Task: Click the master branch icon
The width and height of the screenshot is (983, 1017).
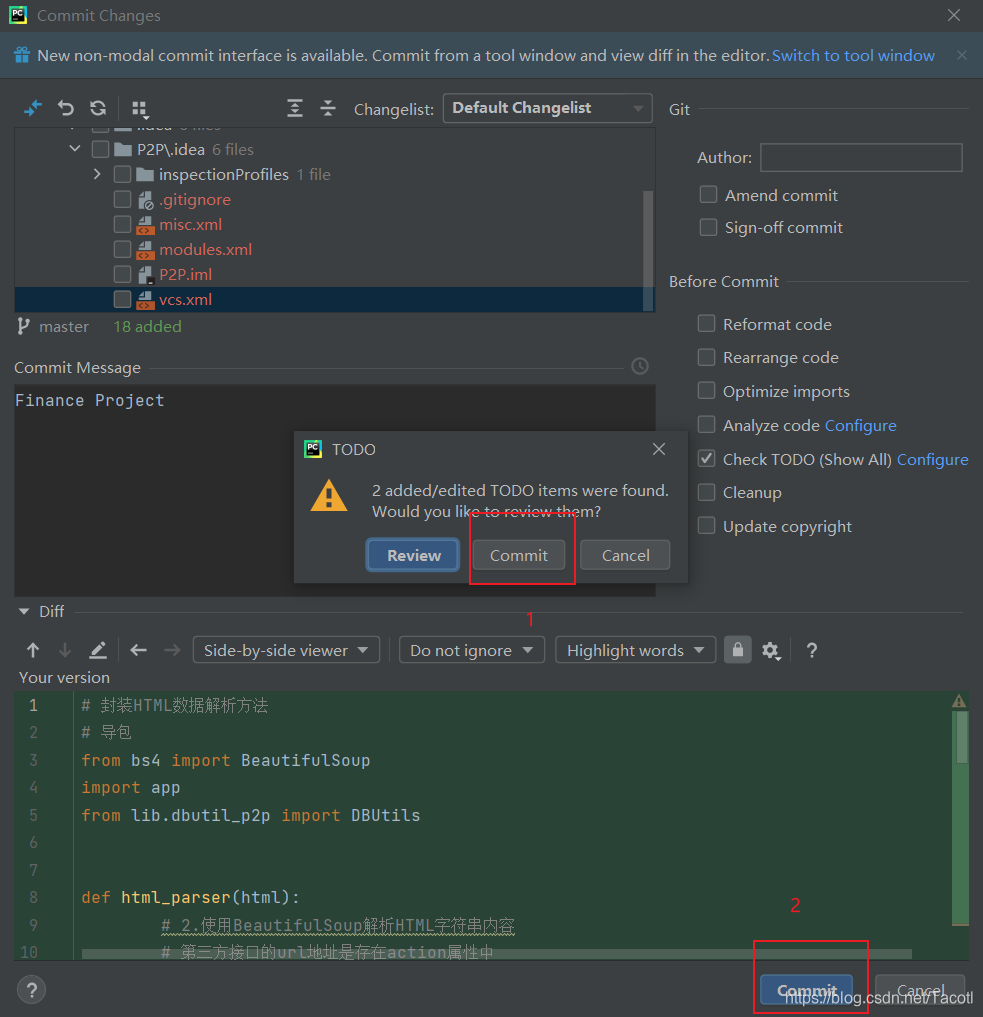Action: [x=23, y=326]
